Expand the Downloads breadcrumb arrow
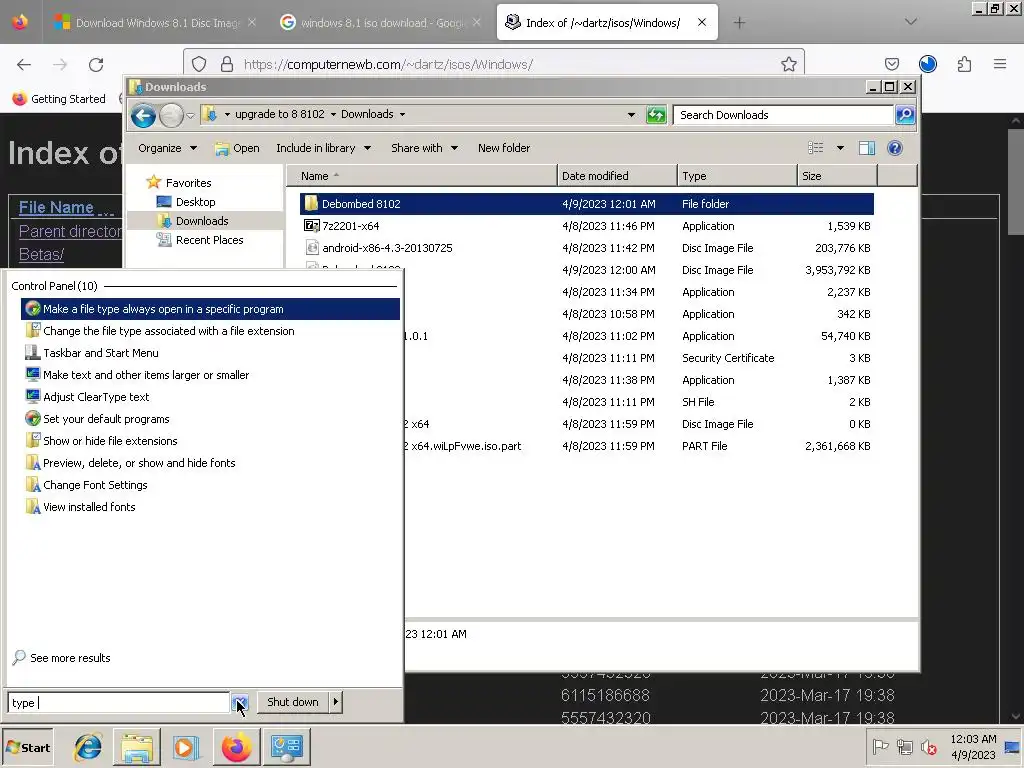This screenshot has height=768, width=1024. (402, 114)
